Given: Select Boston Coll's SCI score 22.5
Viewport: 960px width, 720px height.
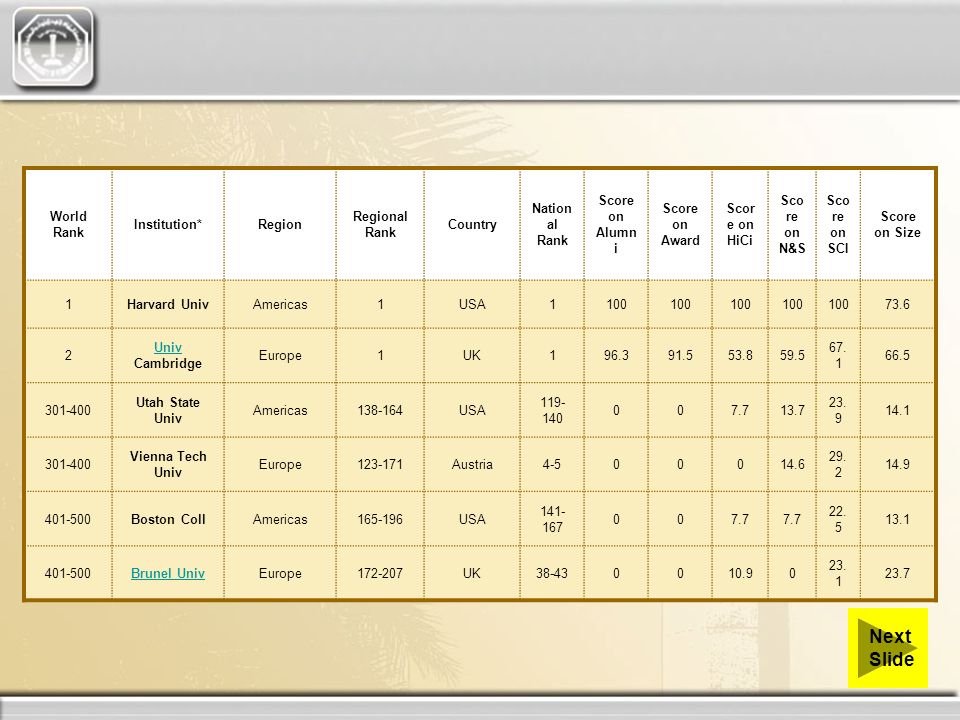Looking at the screenshot, I should pos(838,519).
